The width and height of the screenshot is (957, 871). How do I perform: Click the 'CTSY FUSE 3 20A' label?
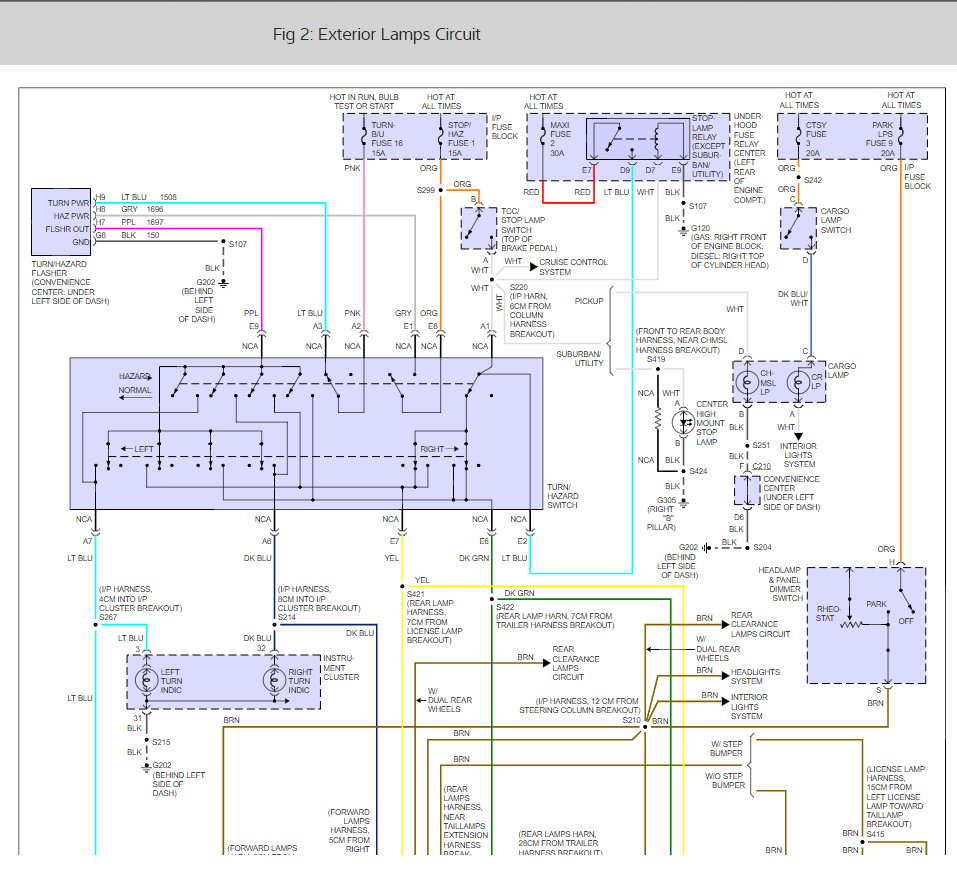[815, 139]
